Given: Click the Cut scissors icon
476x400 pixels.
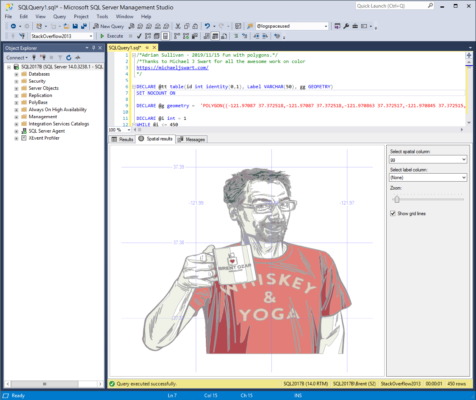Looking at the screenshot, I should [178, 26].
